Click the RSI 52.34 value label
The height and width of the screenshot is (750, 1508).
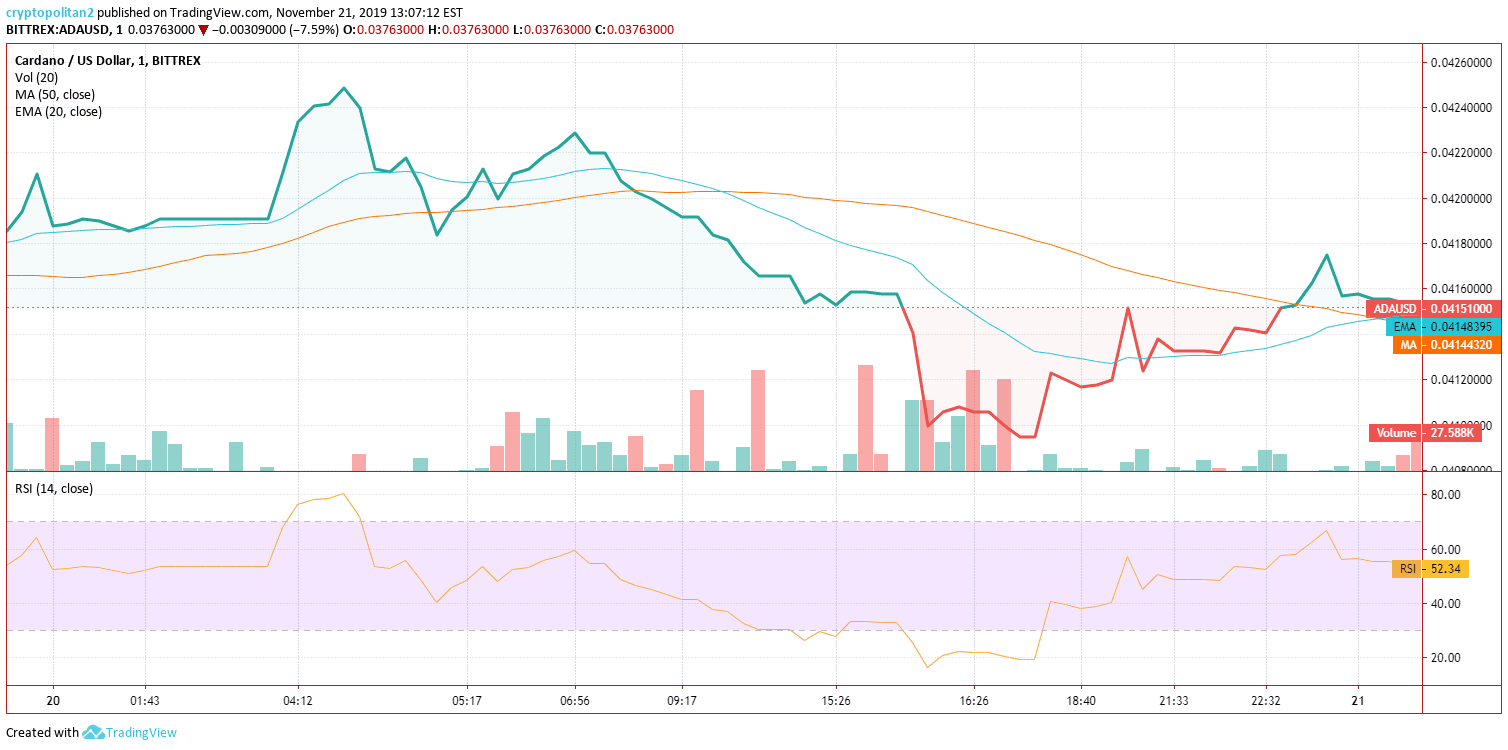click(1431, 569)
